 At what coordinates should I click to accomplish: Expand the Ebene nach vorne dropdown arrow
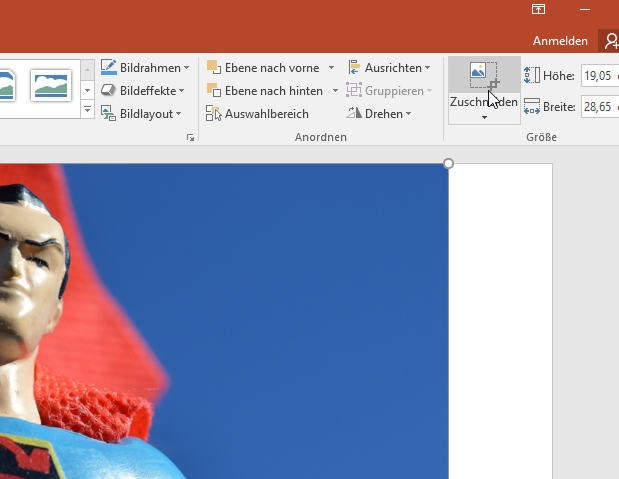point(332,68)
